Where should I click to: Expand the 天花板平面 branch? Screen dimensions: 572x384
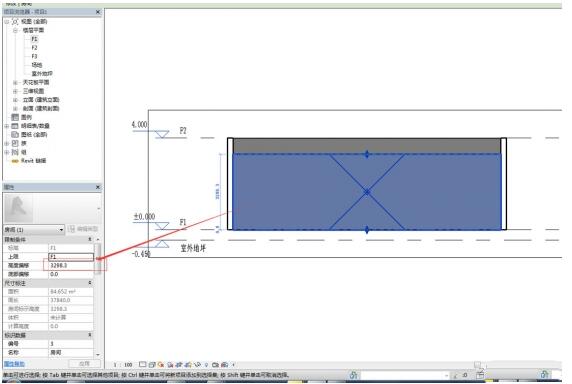point(15,83)
